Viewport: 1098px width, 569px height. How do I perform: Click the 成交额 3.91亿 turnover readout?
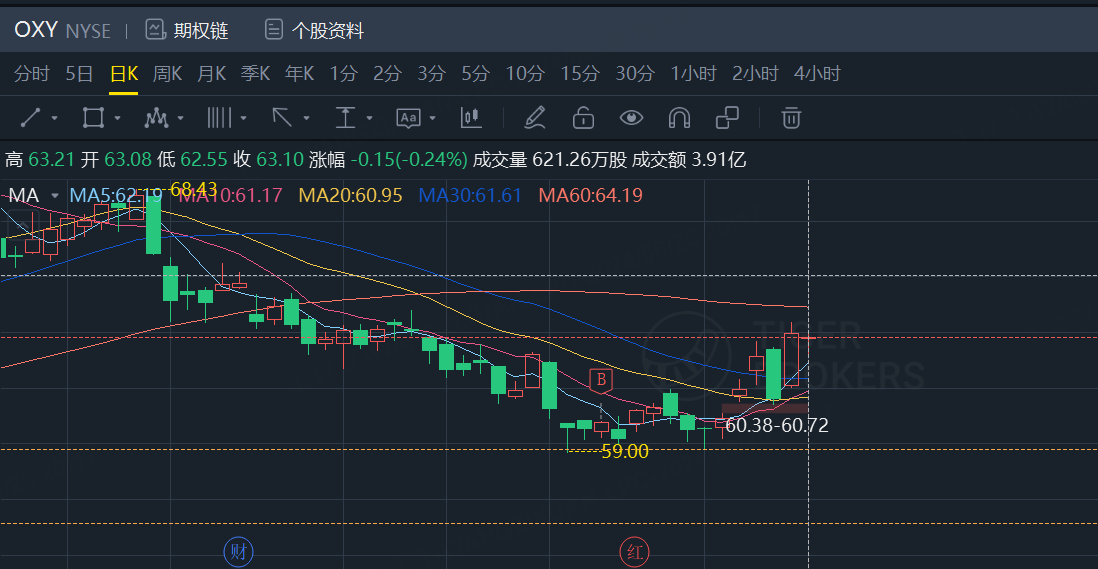point(689,160)
